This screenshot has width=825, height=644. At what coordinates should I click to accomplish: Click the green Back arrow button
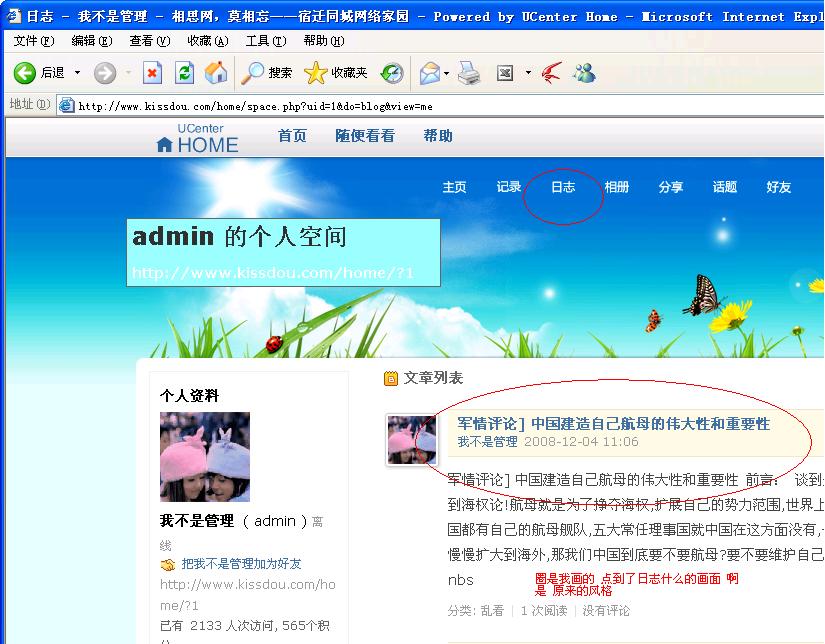24,73
